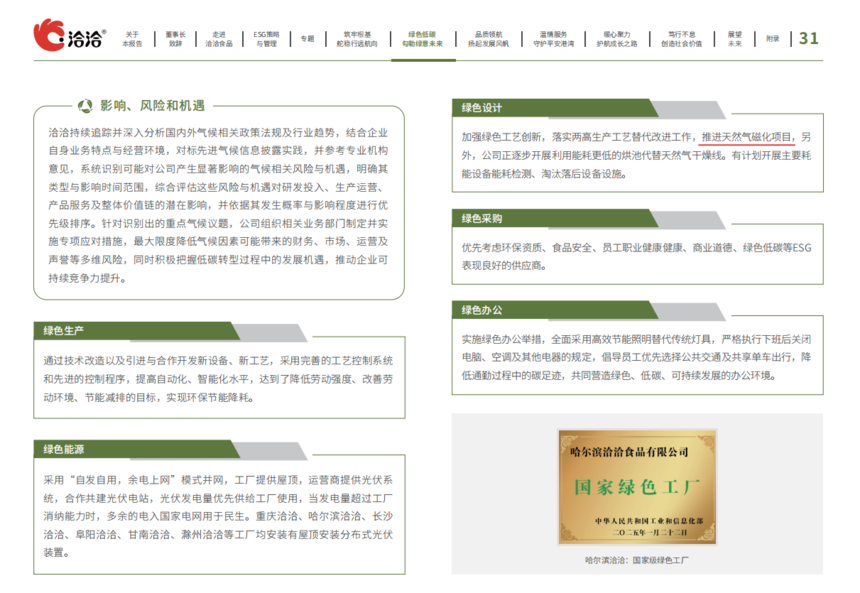Click the line ending 持续竞争力提升。
The width and height of the screenshot is (860, 593).
(x=88, y=278)
